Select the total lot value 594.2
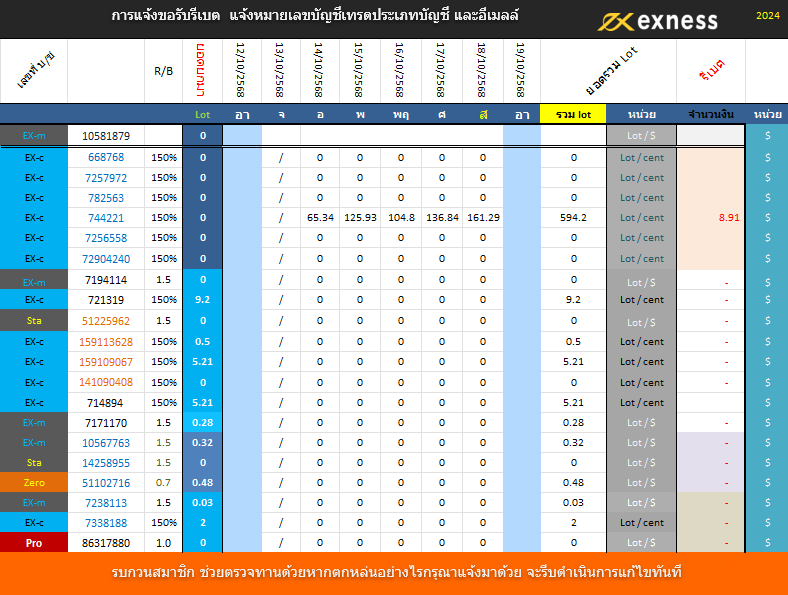 (x=573, y=217)
